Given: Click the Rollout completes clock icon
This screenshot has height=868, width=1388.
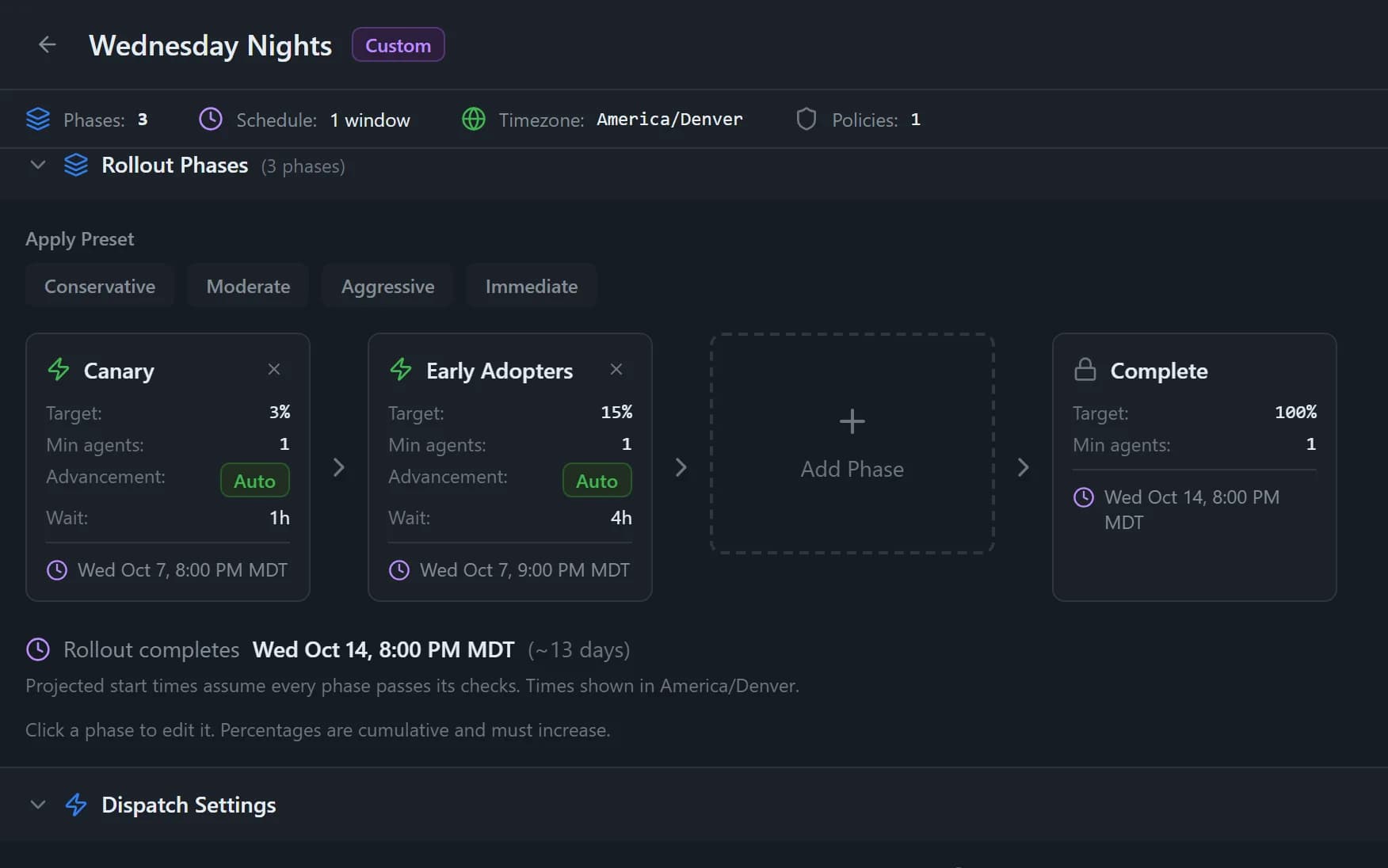Looking at the screenshot, I should [38, 649].
